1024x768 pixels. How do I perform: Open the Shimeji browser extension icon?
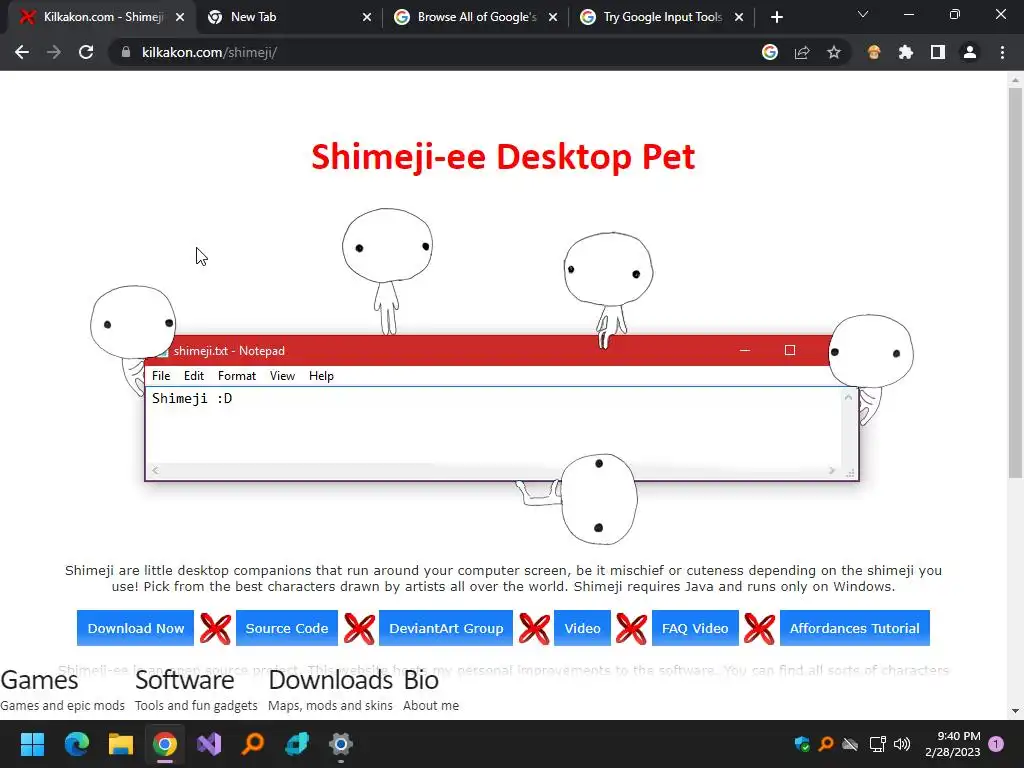point(874,52)
